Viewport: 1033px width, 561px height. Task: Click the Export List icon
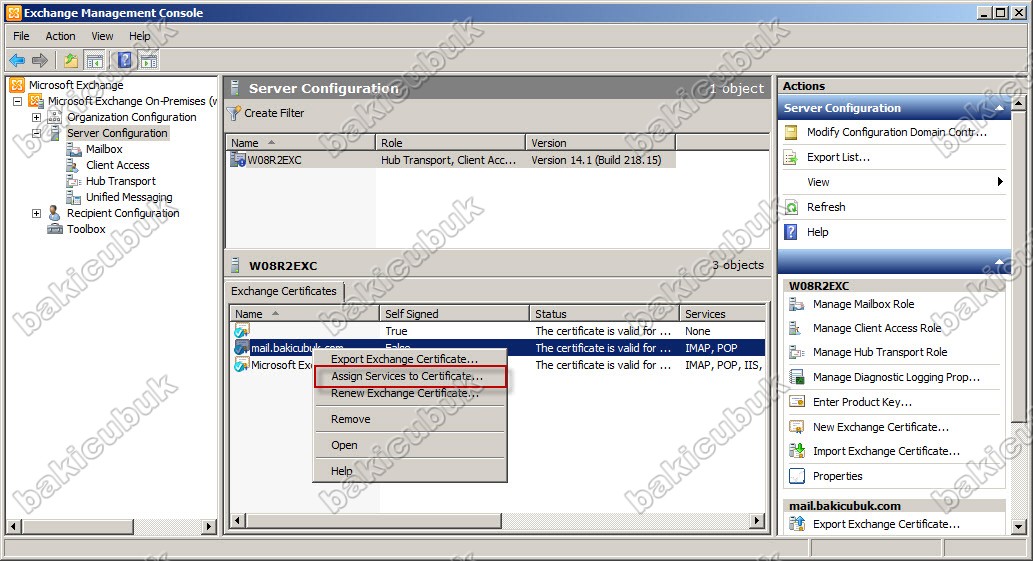click(791, 157)
